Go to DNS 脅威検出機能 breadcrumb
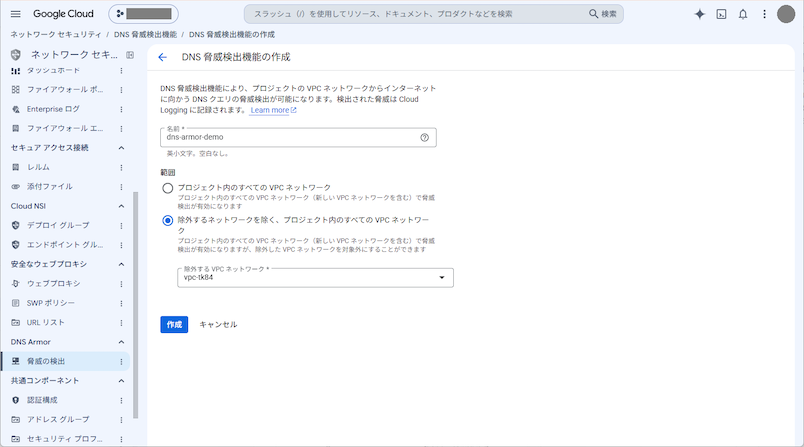804x447 pixels. click(145, 34)
